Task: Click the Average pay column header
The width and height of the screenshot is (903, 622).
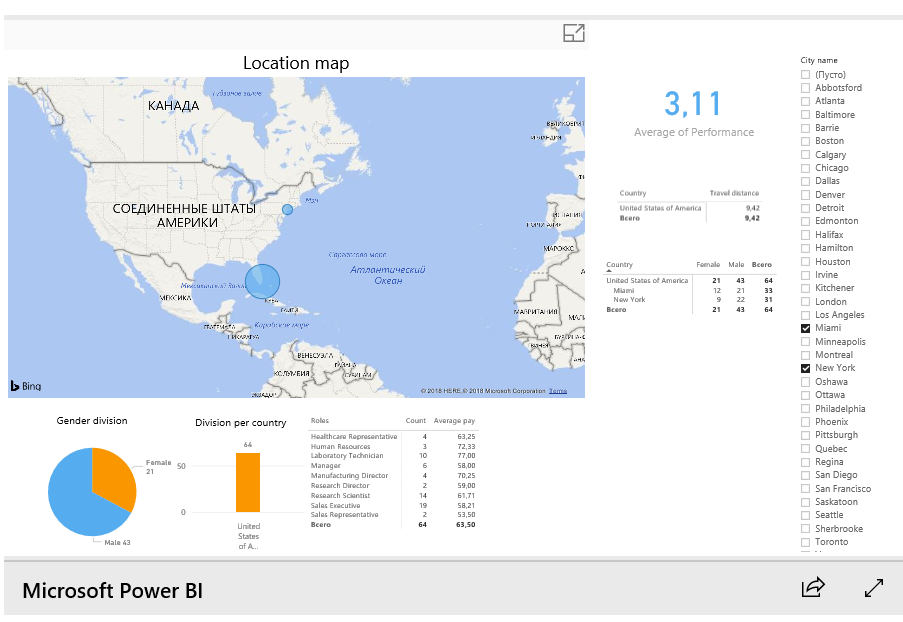Action: (454, 420)
